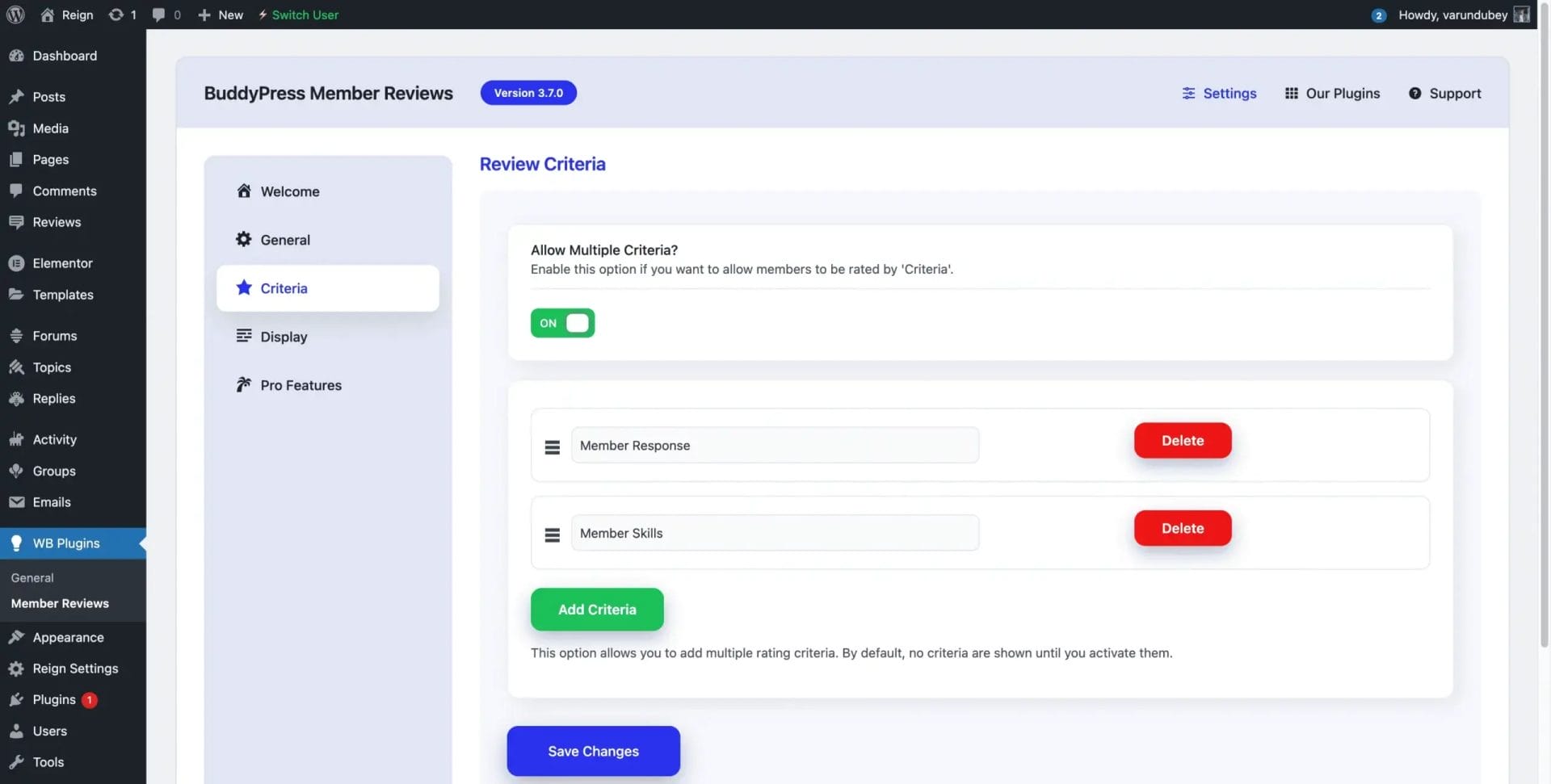Viewport: 1551px width, 784px height.
Task: Open the Our Plugins tab
Action: (x=1331, y=93)
